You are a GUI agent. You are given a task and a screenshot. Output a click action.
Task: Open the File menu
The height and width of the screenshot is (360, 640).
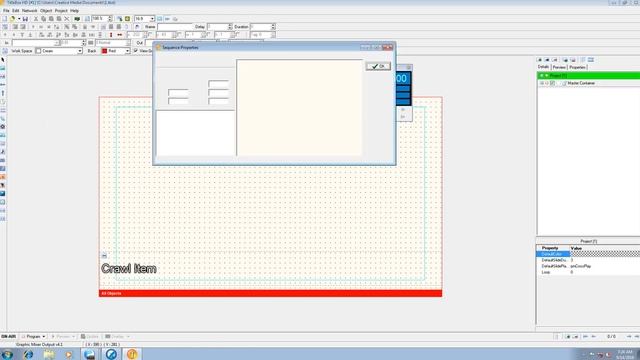[x=6, y=11]
